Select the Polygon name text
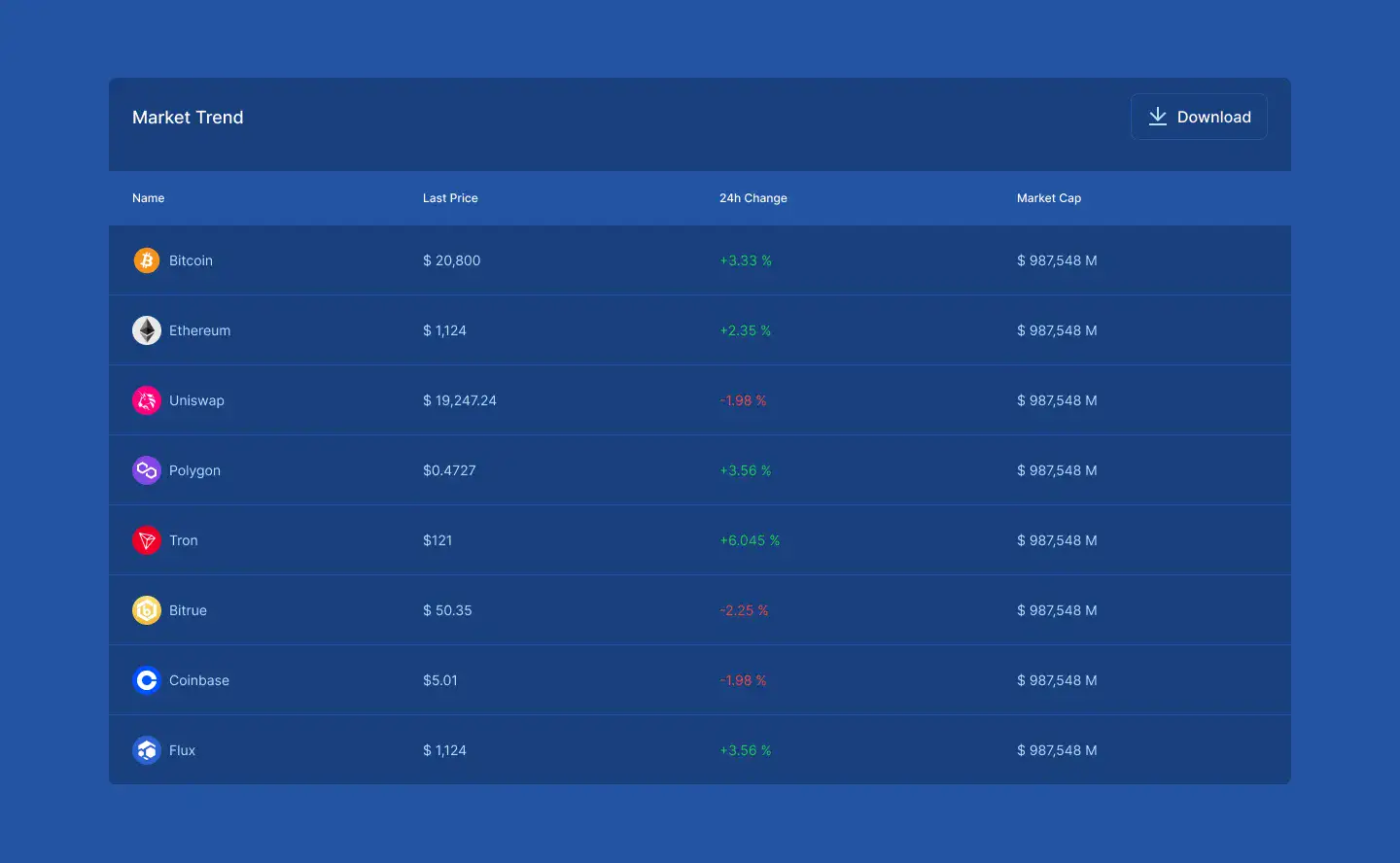Viewport: 1400px width, 863px height. (x=194, y=470)
